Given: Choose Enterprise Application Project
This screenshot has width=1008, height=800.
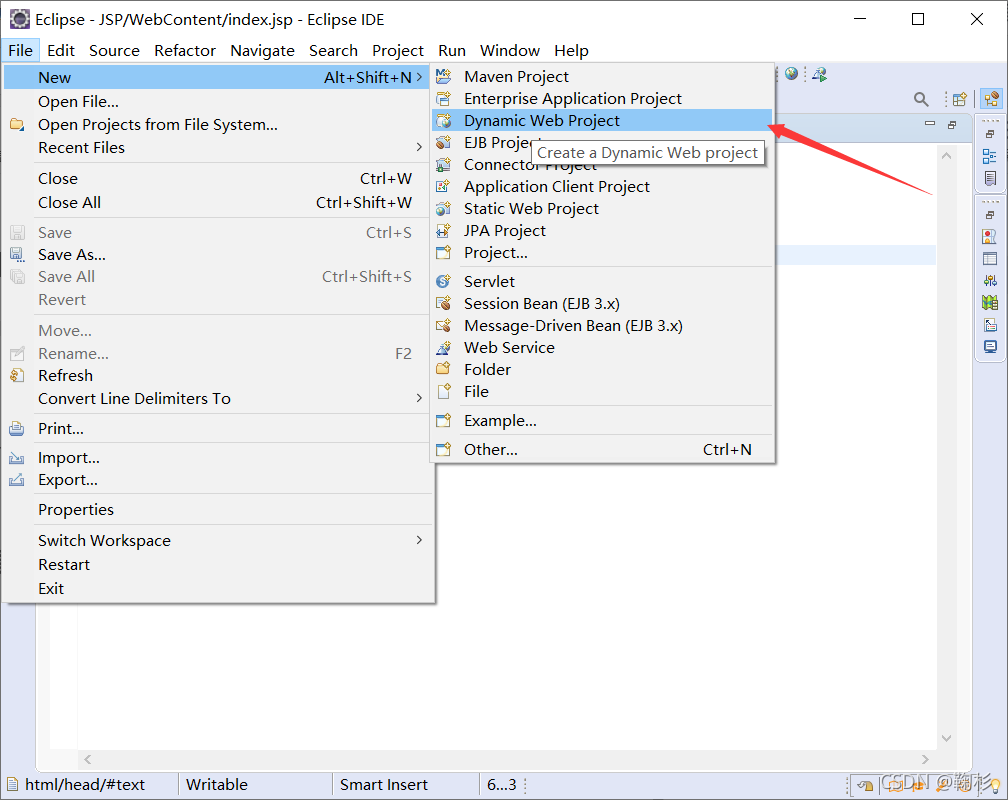Looking at the screenshot, I should (x=602, y=98).
